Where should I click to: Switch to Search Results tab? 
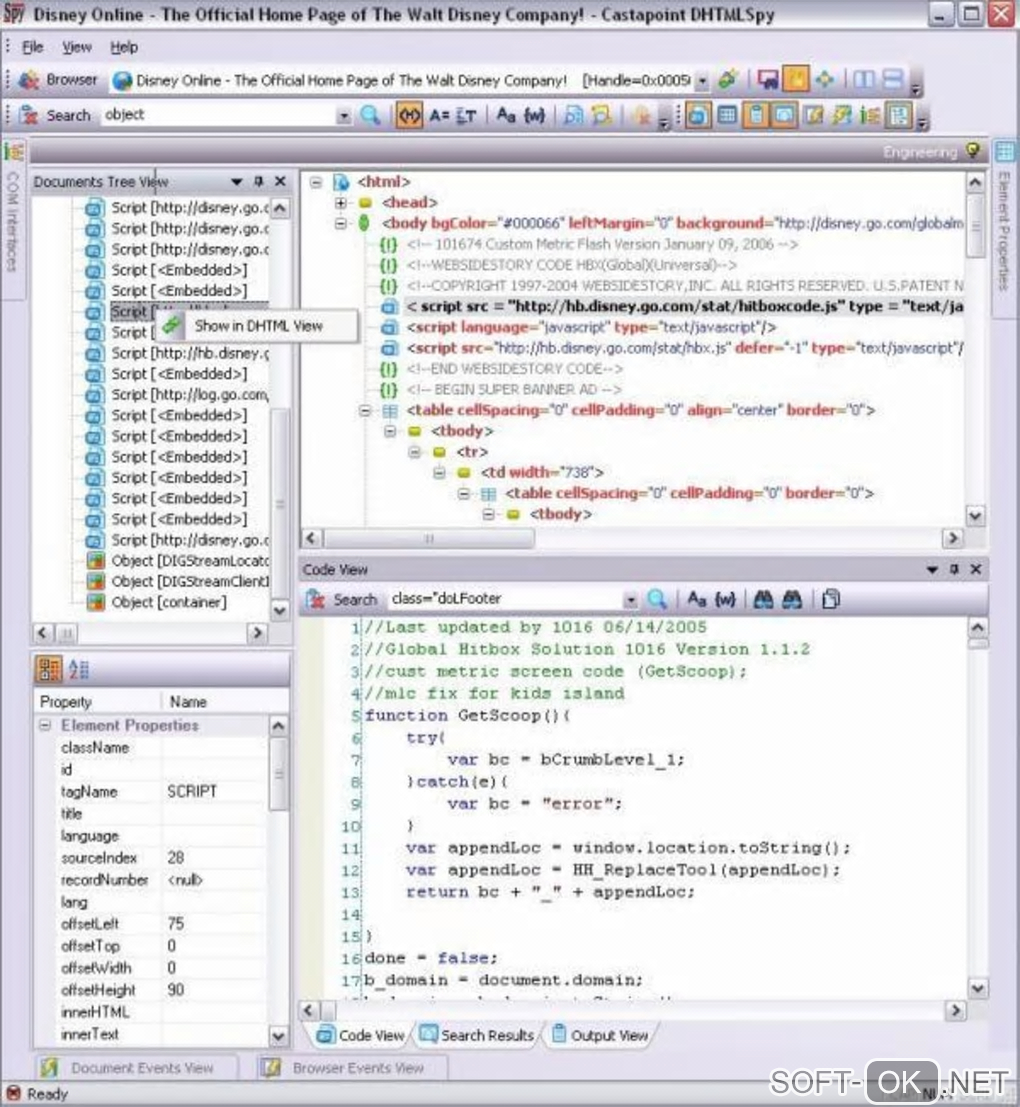478,1035
